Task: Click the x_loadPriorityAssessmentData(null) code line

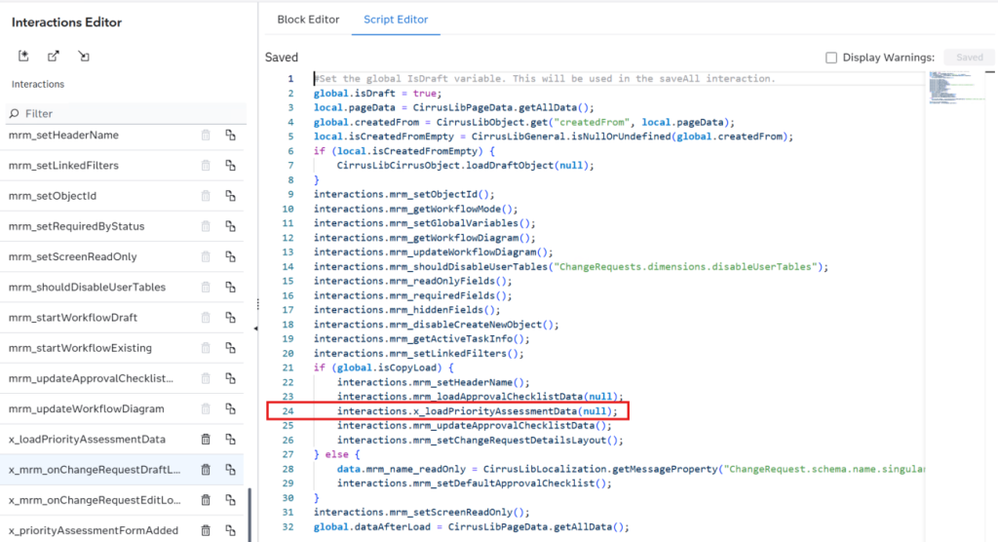Action: pyautogui.click(x=477, y=411)
